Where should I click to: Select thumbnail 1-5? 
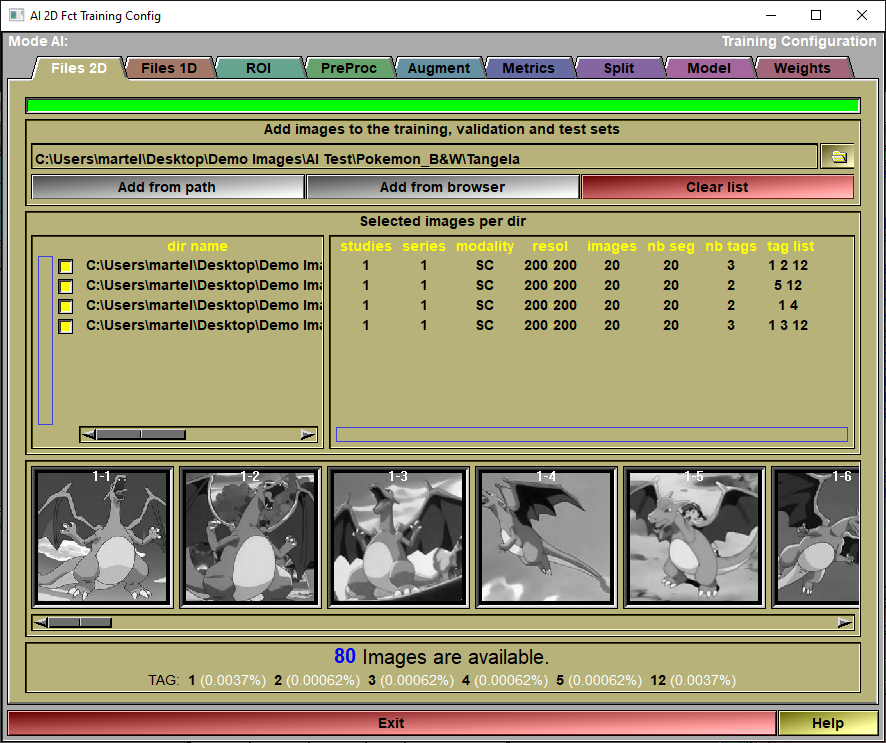(694, 537)
